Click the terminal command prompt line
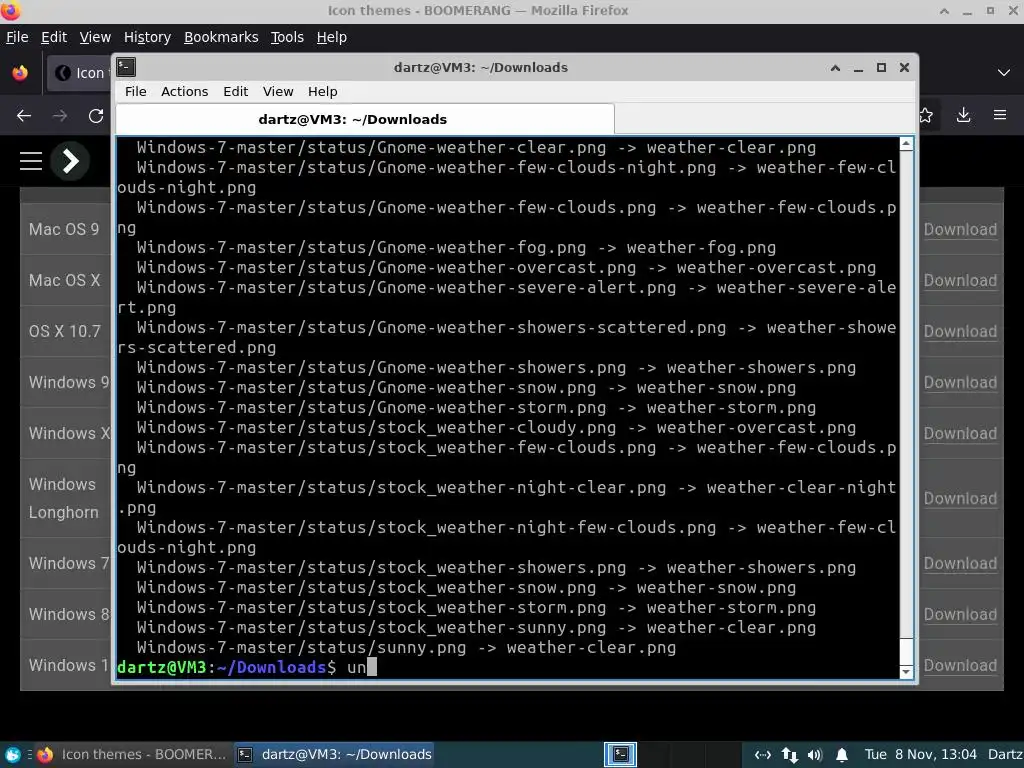Screen dimensions: 1024x768 (507, 667)
